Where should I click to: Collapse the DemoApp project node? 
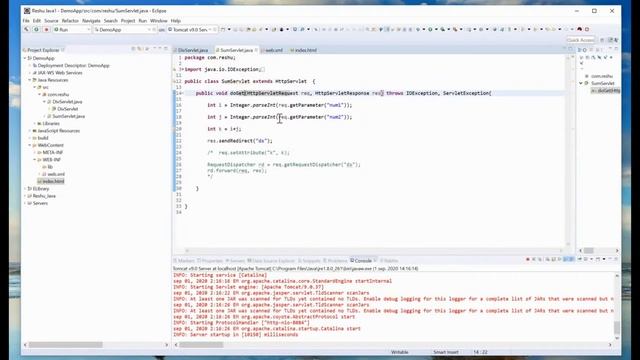click(25, 58)
